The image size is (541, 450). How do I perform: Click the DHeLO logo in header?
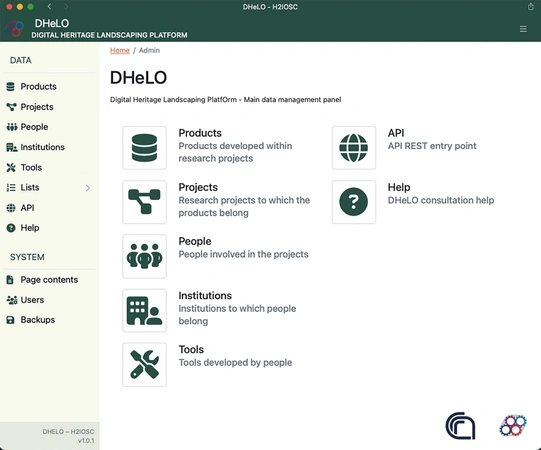pyautogui.click(x=14, y=29)
